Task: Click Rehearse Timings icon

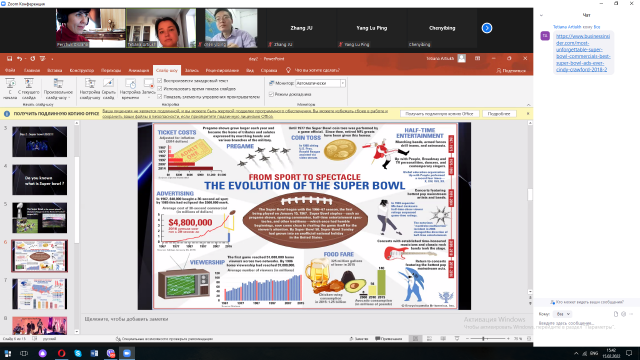Action: 130,89
